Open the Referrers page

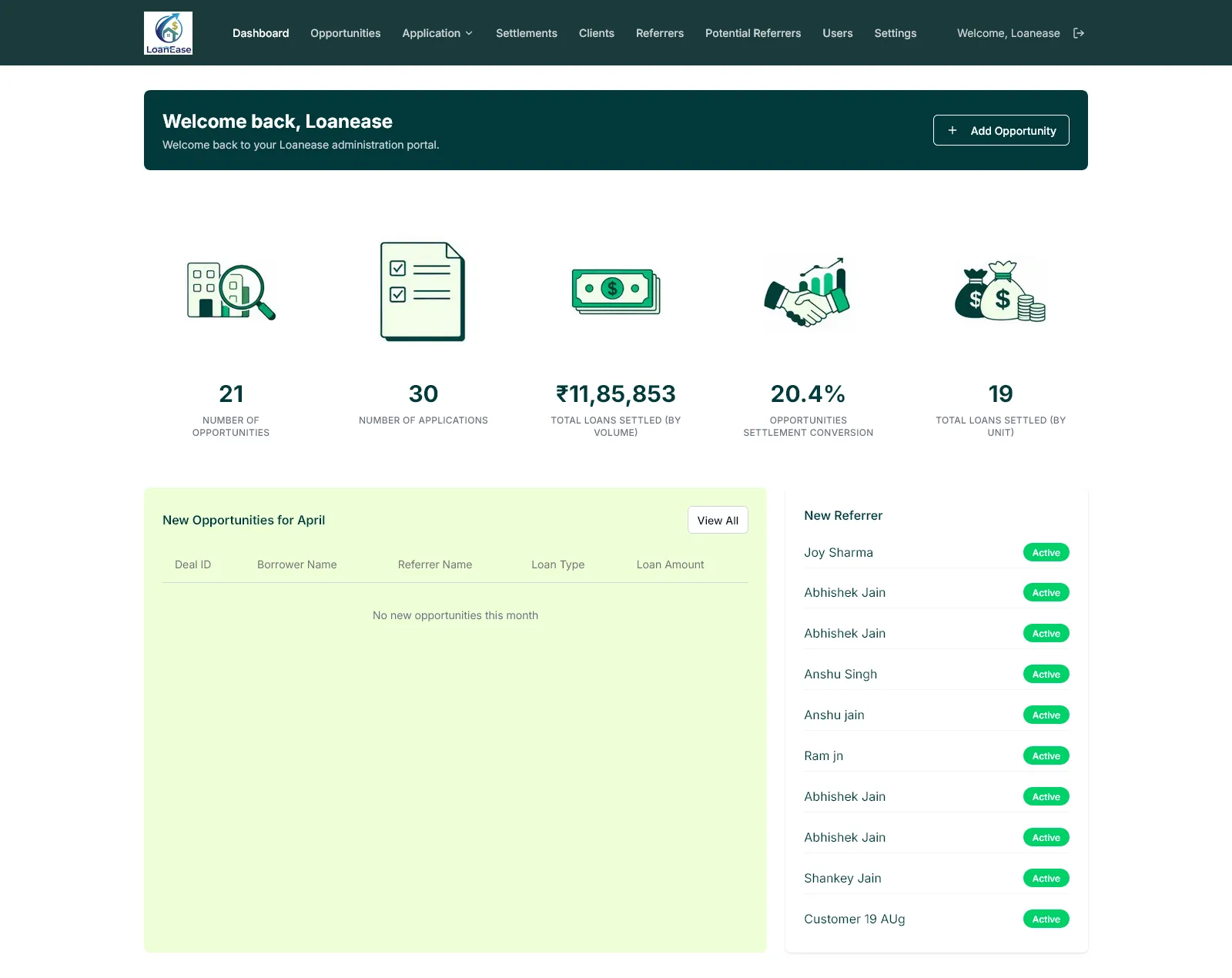point(659,33)
